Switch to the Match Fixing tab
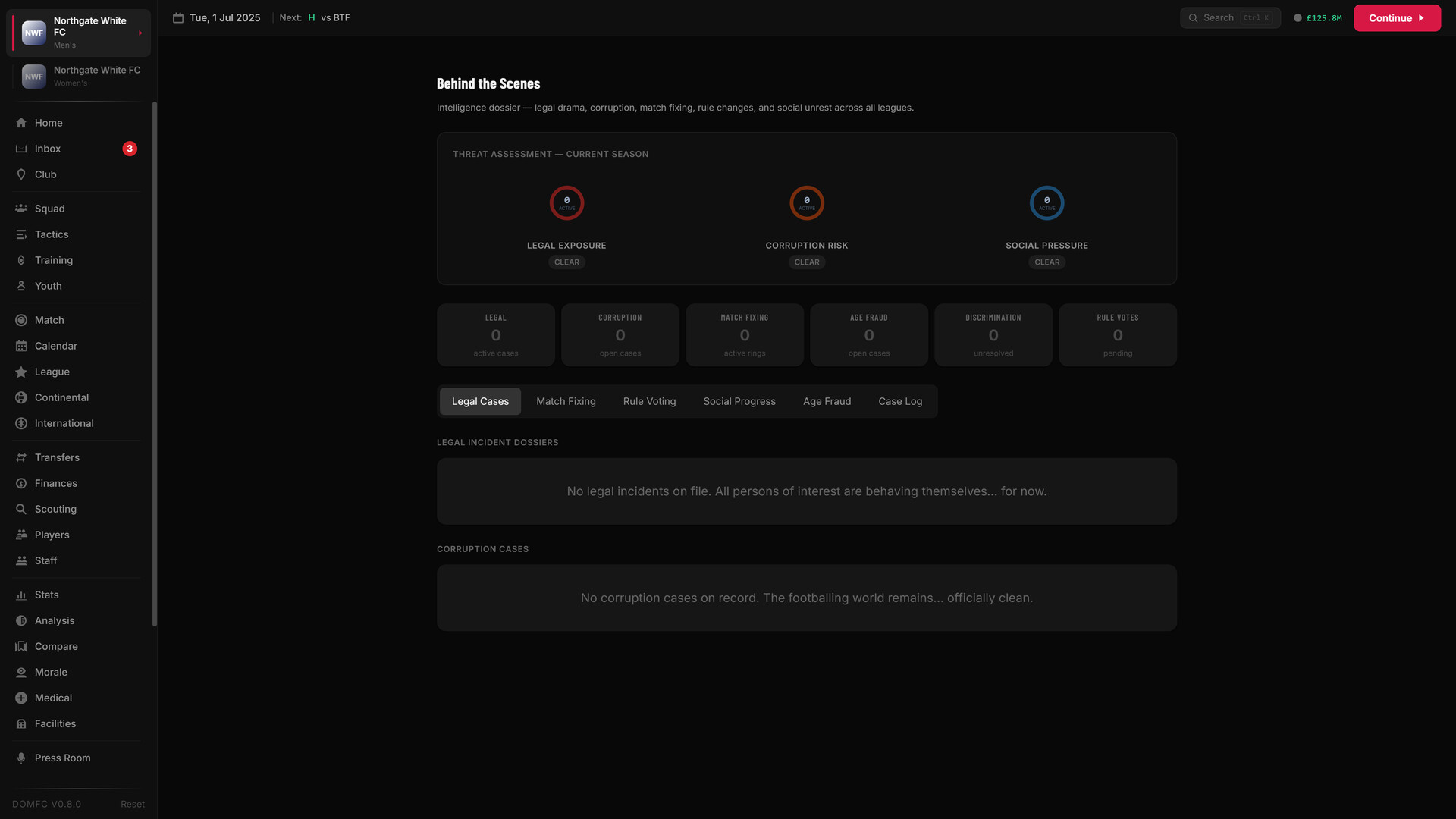 click(x=566, y=401)
